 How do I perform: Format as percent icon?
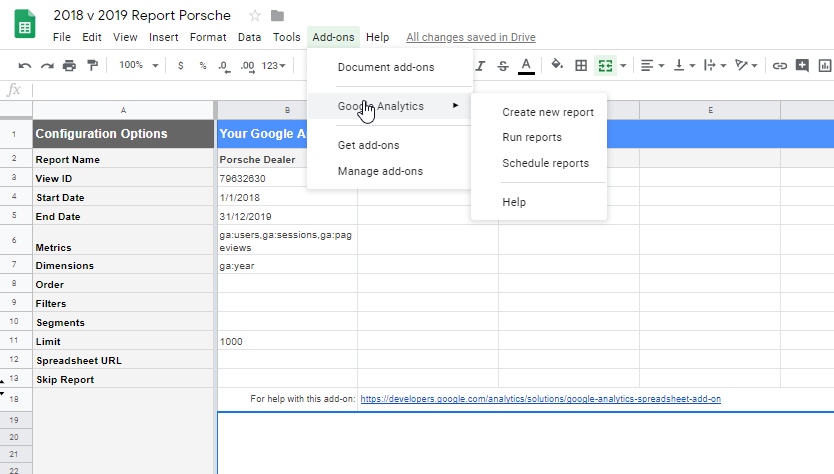click(203, 65)
